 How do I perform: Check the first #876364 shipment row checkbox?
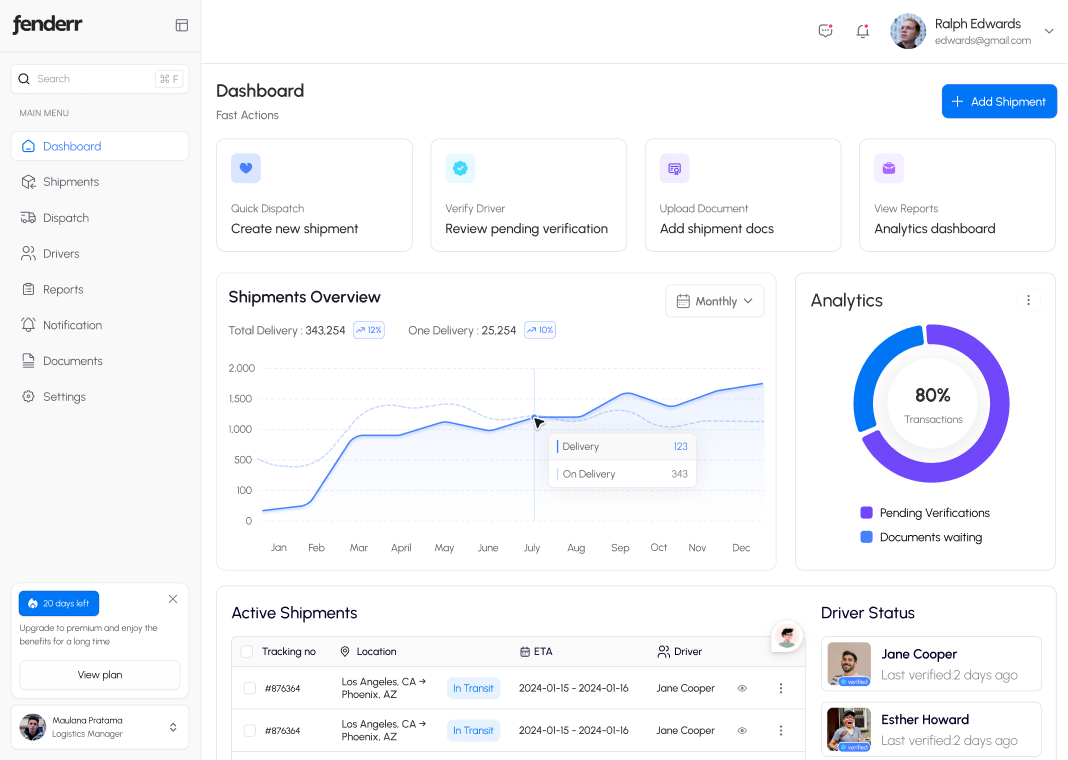click(250, 688)
